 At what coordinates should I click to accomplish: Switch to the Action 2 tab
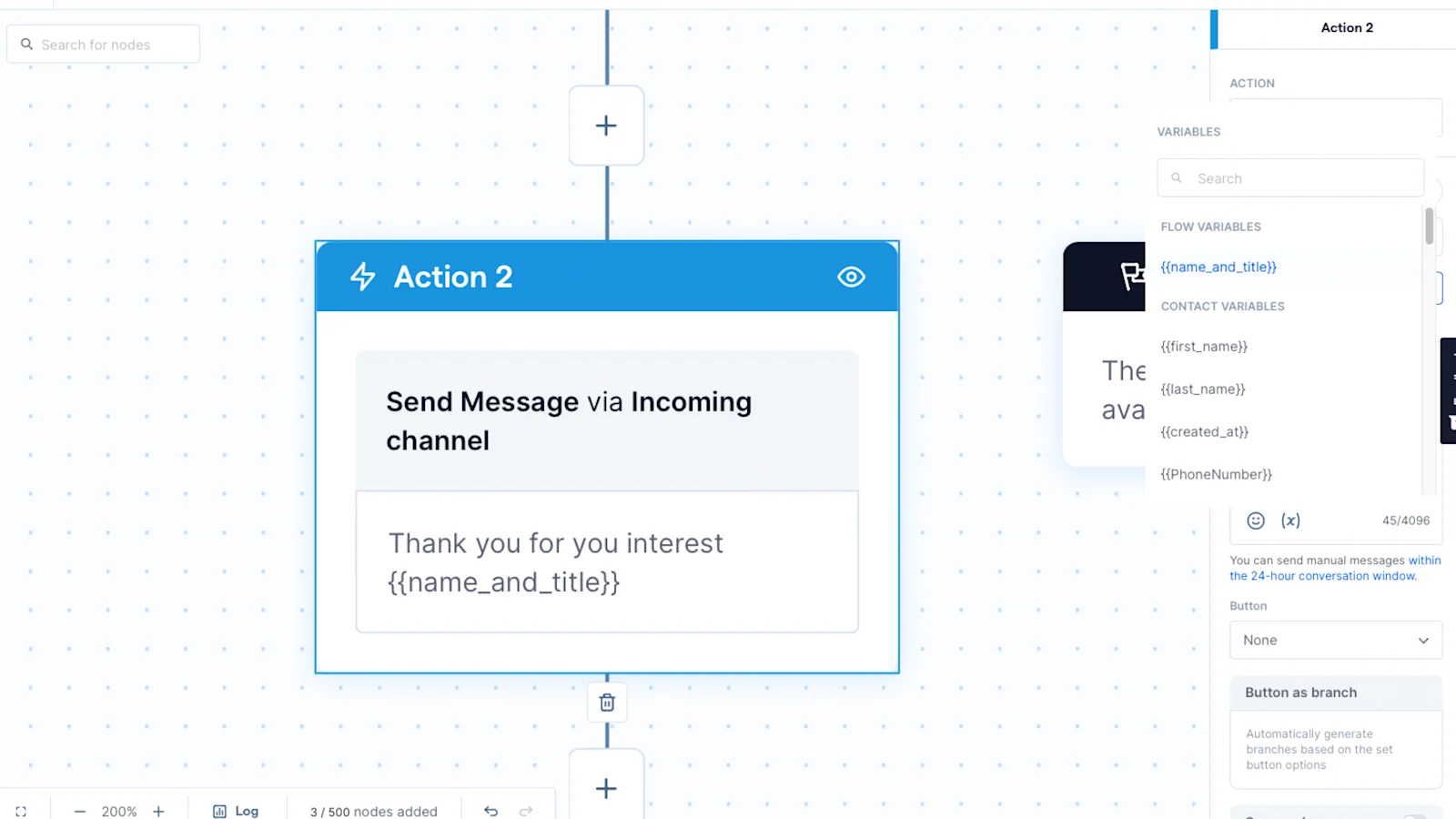1347,27
